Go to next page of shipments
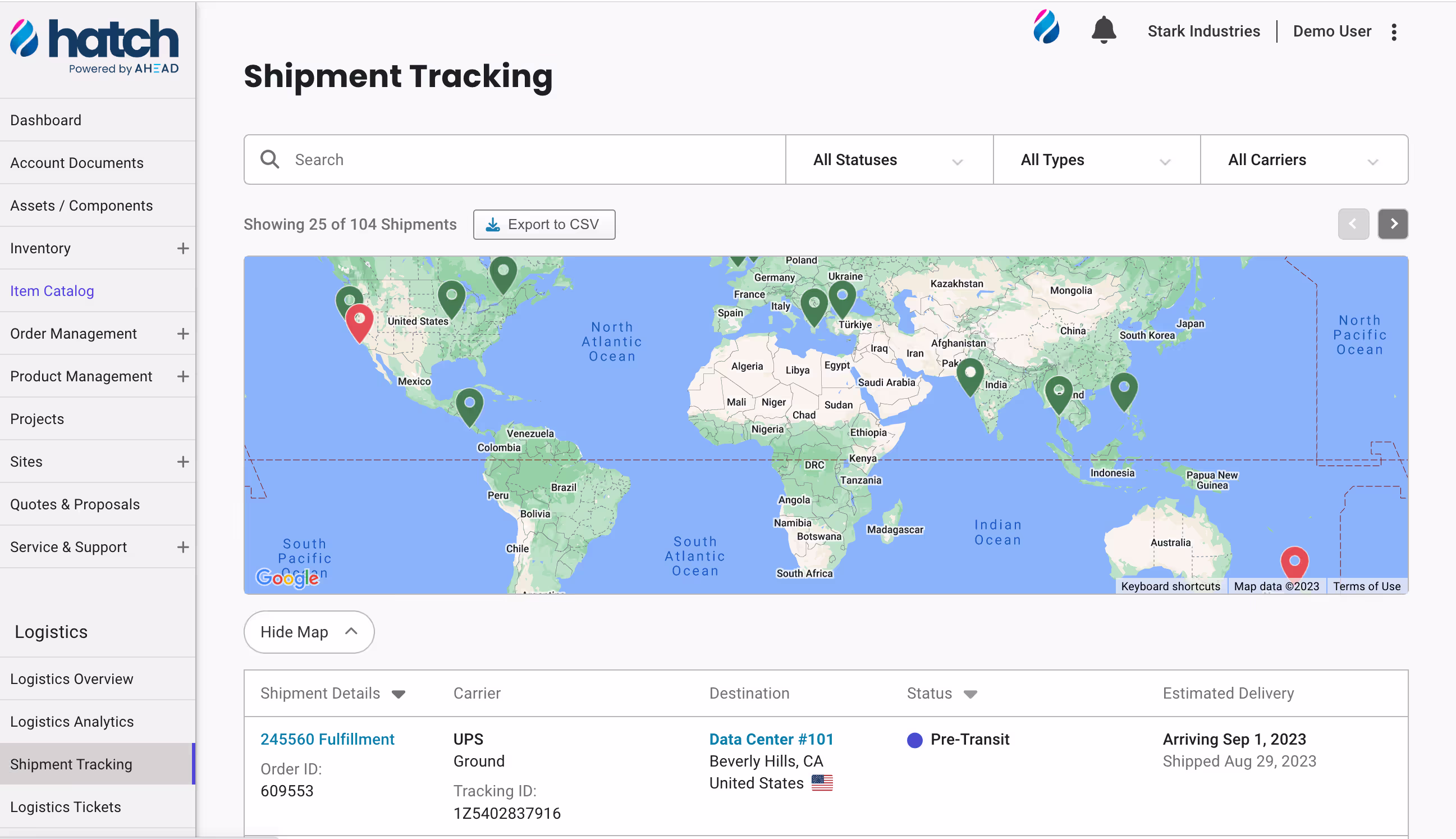Viewport: 1456px width, 839px height. pyautogui.click(x=1392, y=224)
